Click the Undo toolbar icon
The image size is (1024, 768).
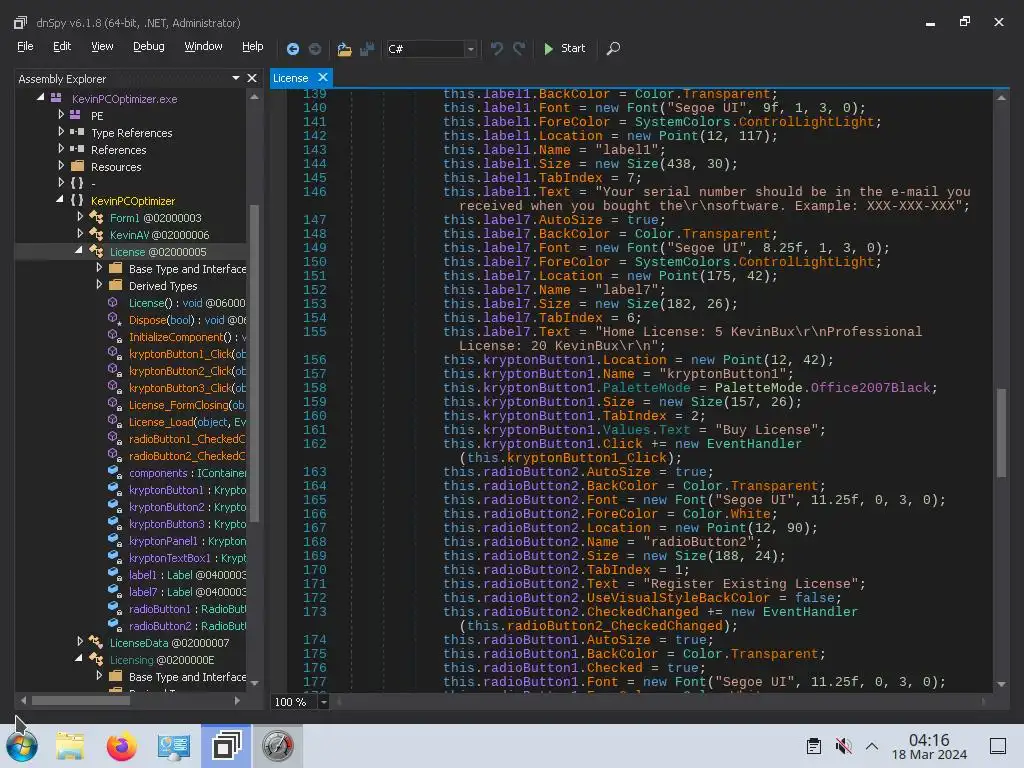click(496, 48)
